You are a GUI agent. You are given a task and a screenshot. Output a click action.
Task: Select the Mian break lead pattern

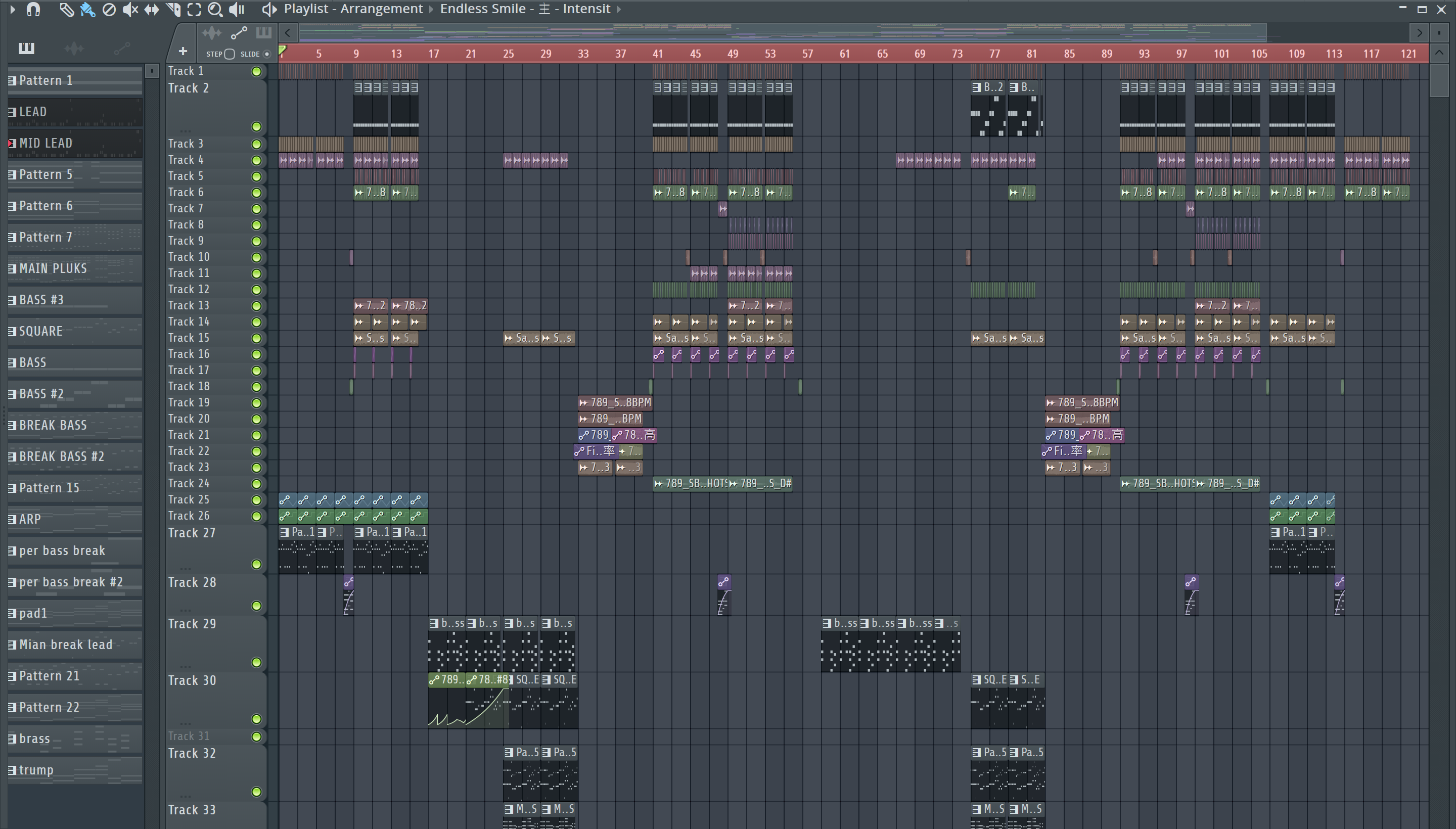pos(75,644)
